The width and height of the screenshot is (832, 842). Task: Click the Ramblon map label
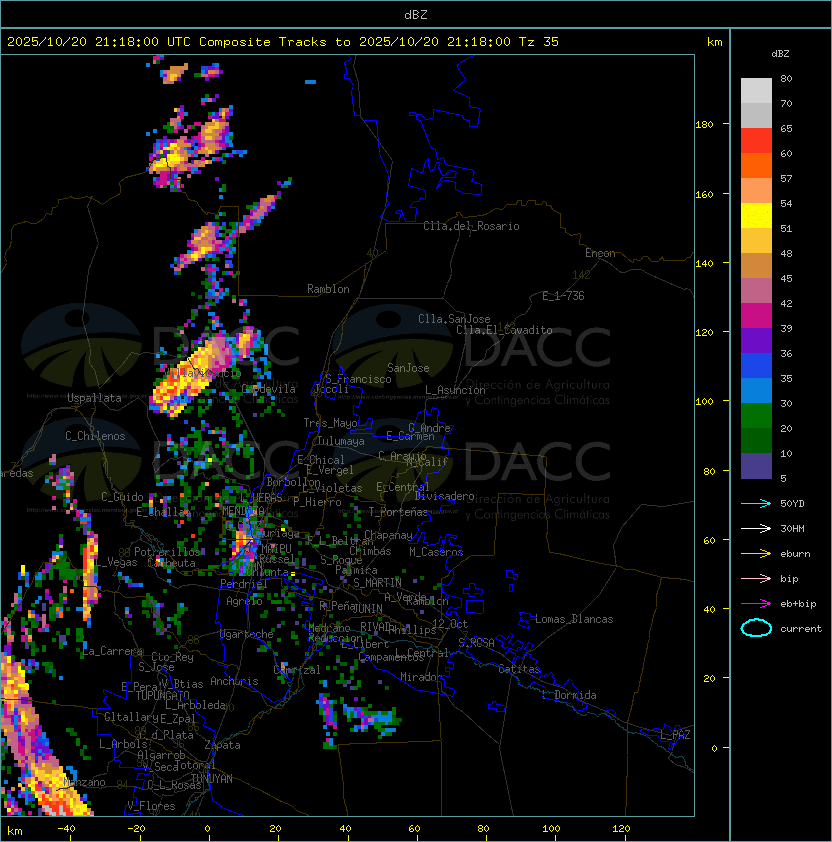pos(328,289)
